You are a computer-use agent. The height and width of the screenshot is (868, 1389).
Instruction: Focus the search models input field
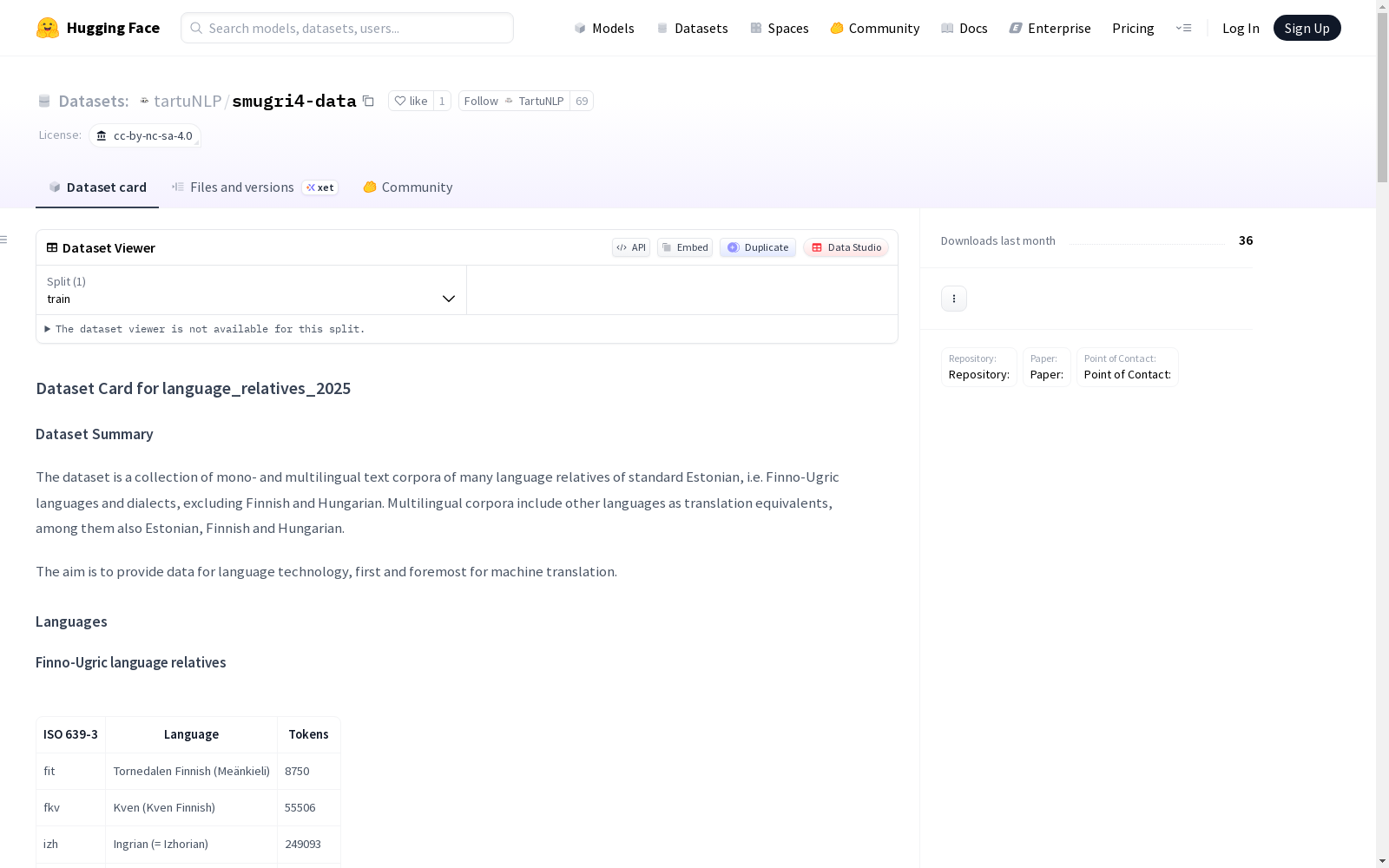point(347,28)
